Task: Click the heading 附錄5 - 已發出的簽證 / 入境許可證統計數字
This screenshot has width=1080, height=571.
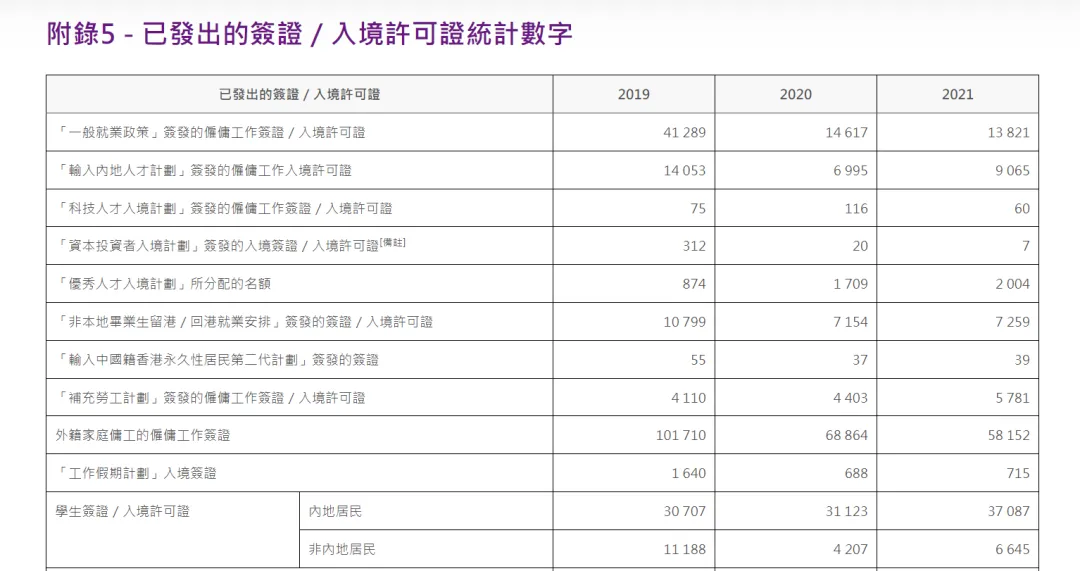Action: (309, 34)
